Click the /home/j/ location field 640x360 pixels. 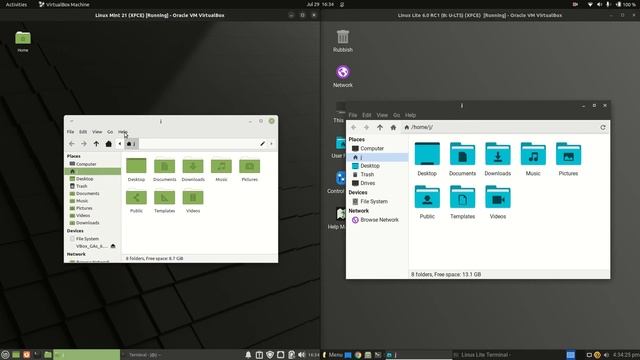click(500, 127)
